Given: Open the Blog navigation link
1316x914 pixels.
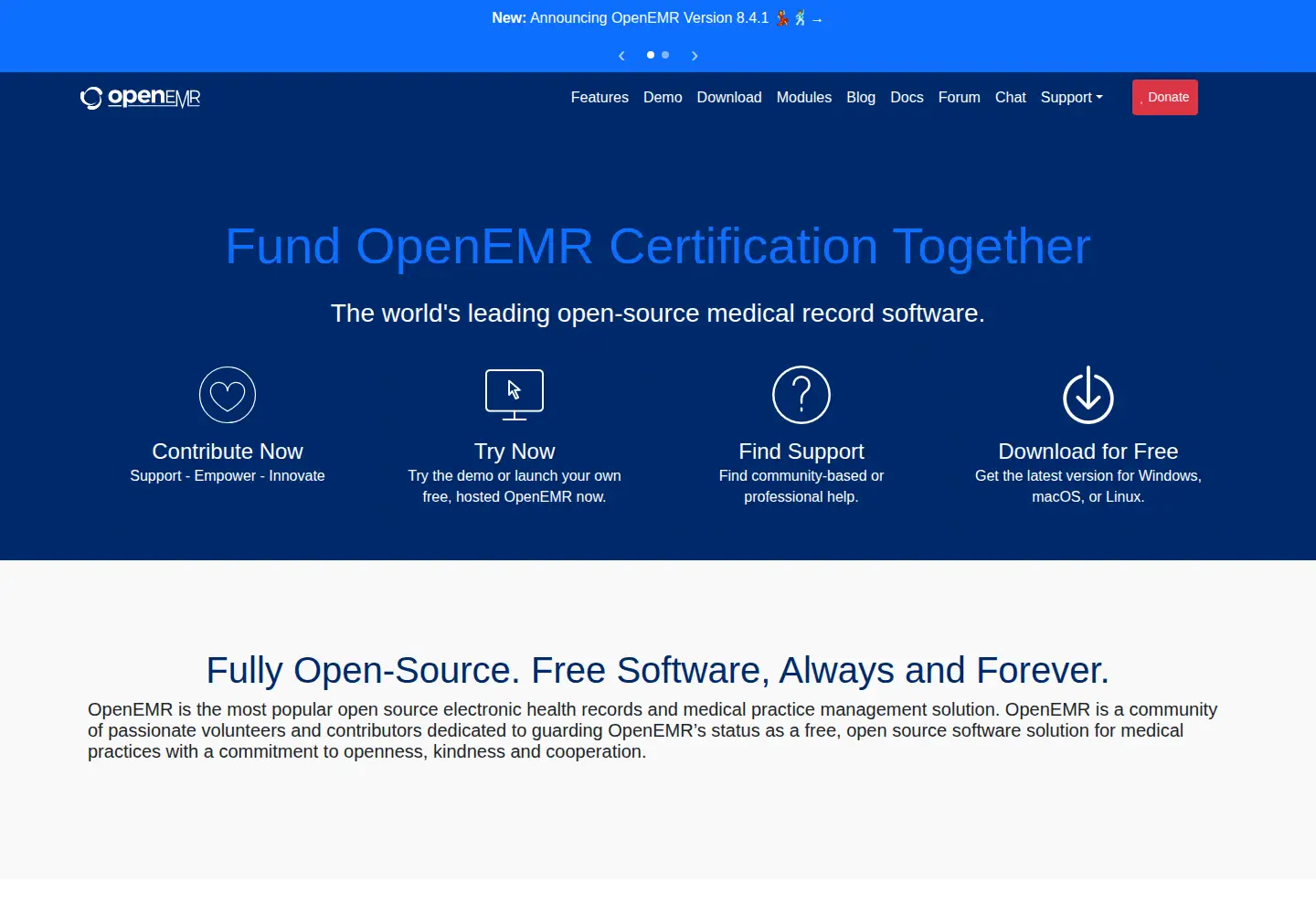Looking at the screenshot, I should tap(861, 98).
